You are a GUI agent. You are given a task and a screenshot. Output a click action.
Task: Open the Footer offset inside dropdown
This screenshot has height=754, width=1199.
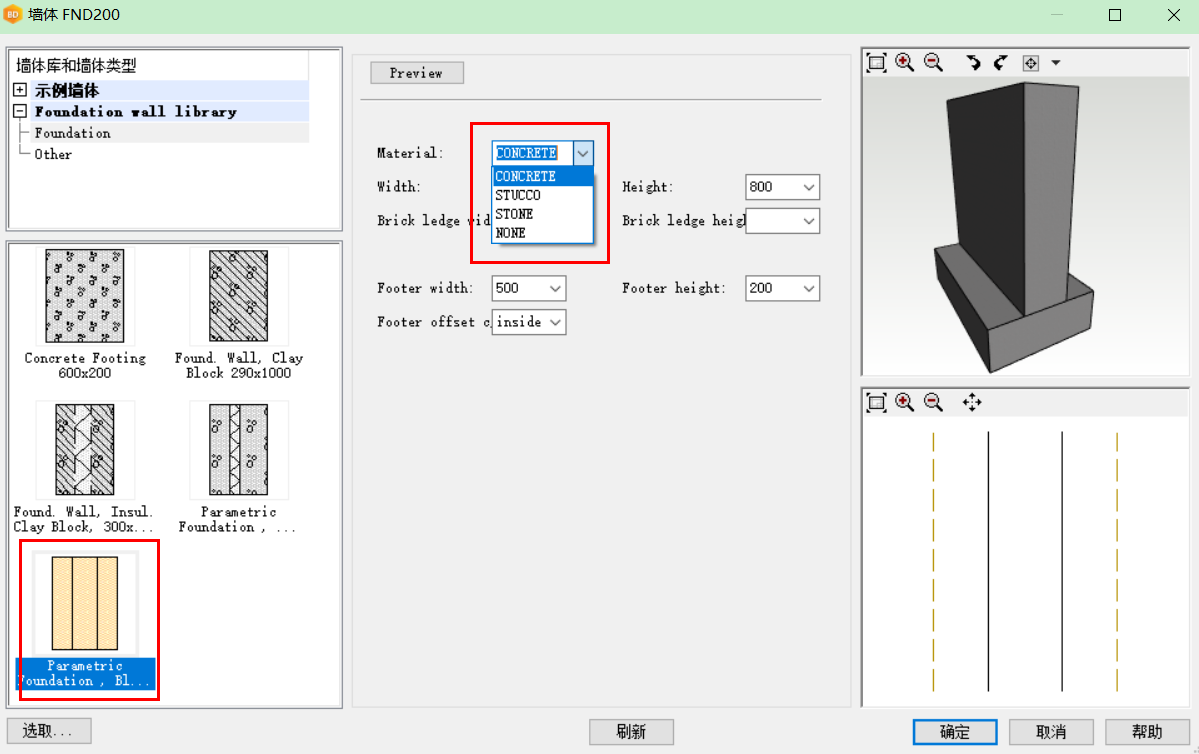click(556, 322)
